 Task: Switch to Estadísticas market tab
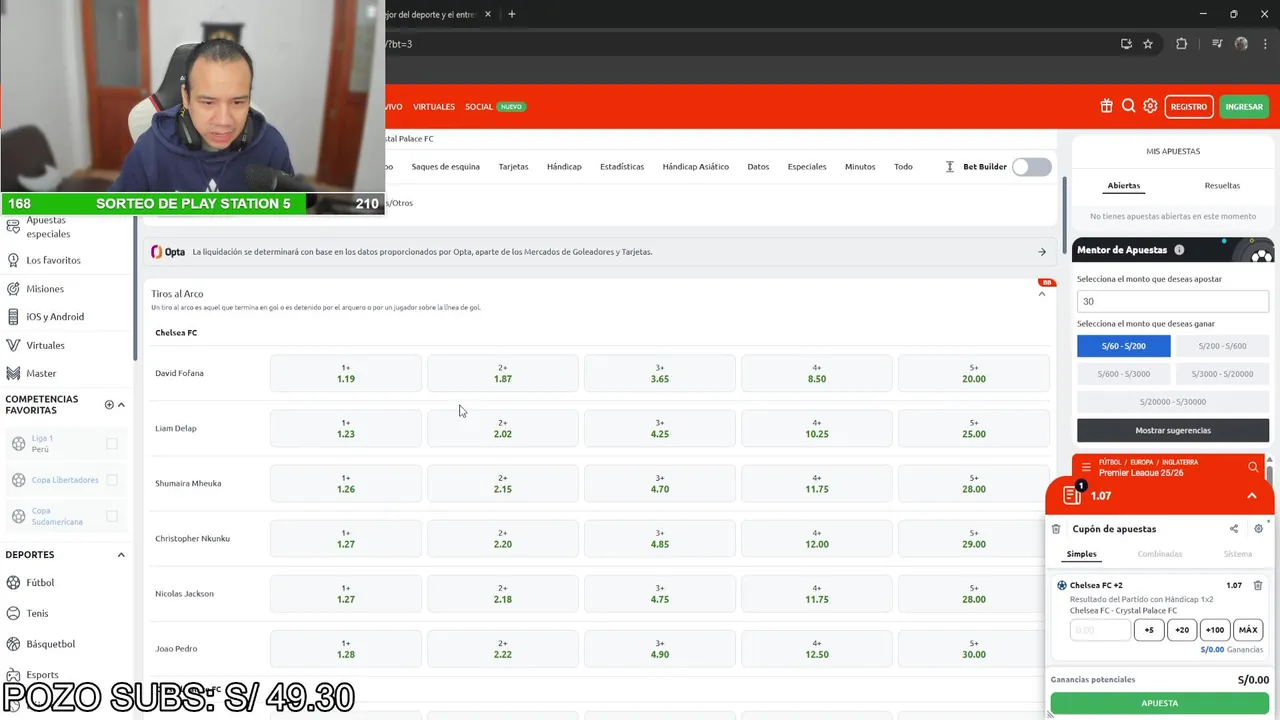point(622,167)
